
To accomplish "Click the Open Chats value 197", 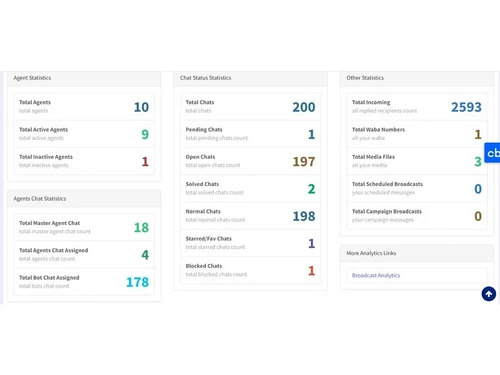I will (x=304, y=162).
